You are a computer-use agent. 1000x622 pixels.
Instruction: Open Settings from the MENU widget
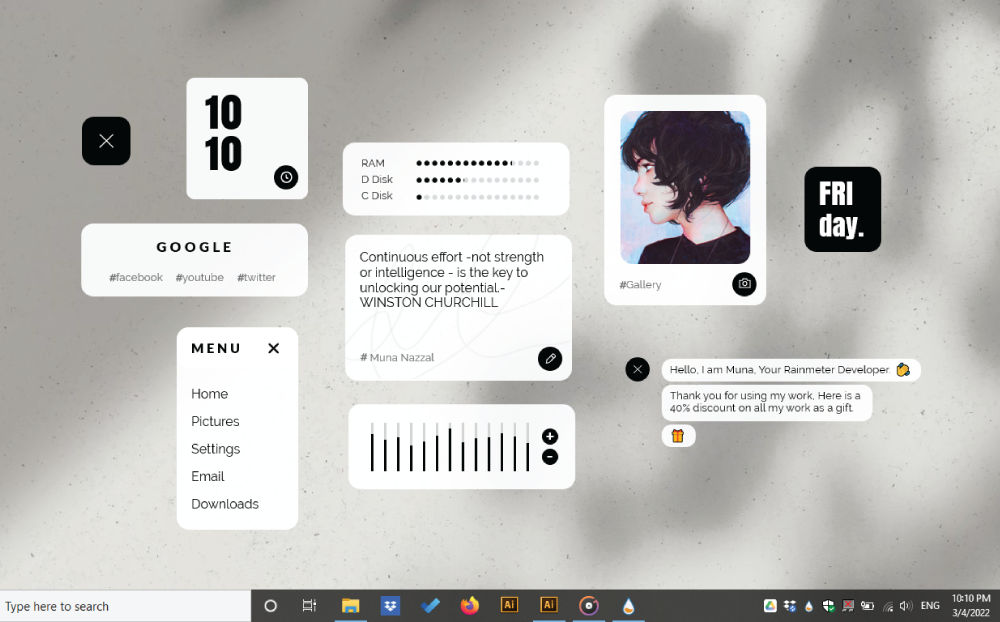(x=214, y=449)
